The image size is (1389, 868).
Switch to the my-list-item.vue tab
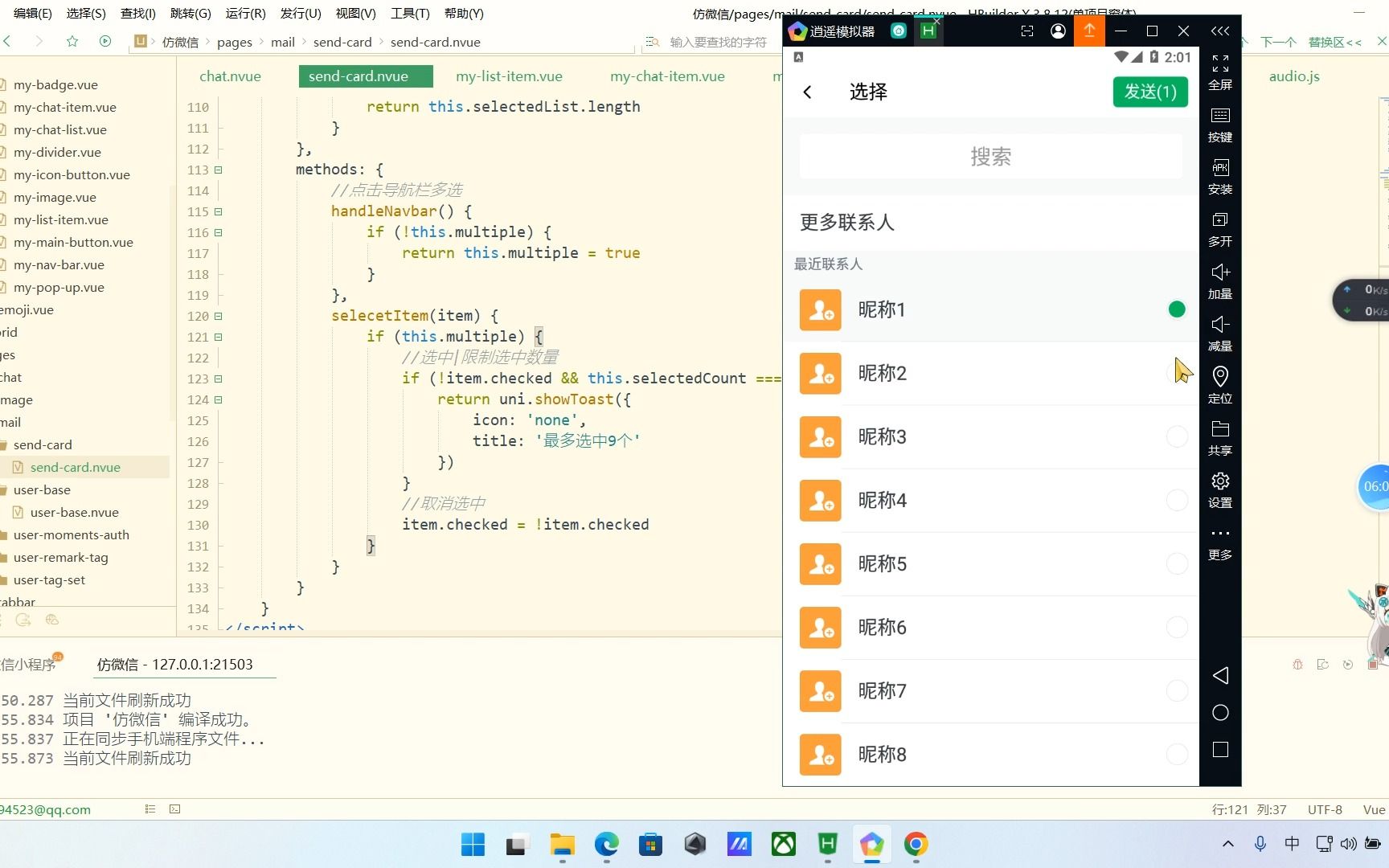point(509,76)
